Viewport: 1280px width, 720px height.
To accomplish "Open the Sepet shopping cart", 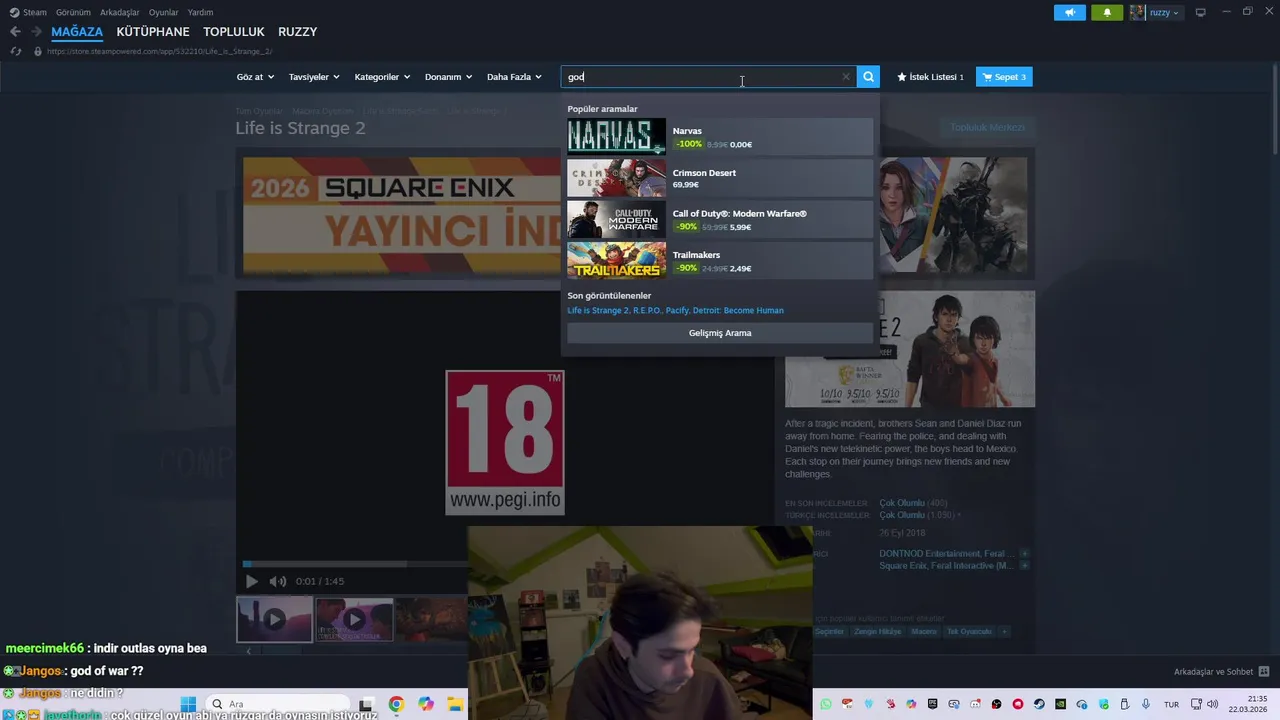I will click(1004, 77).
